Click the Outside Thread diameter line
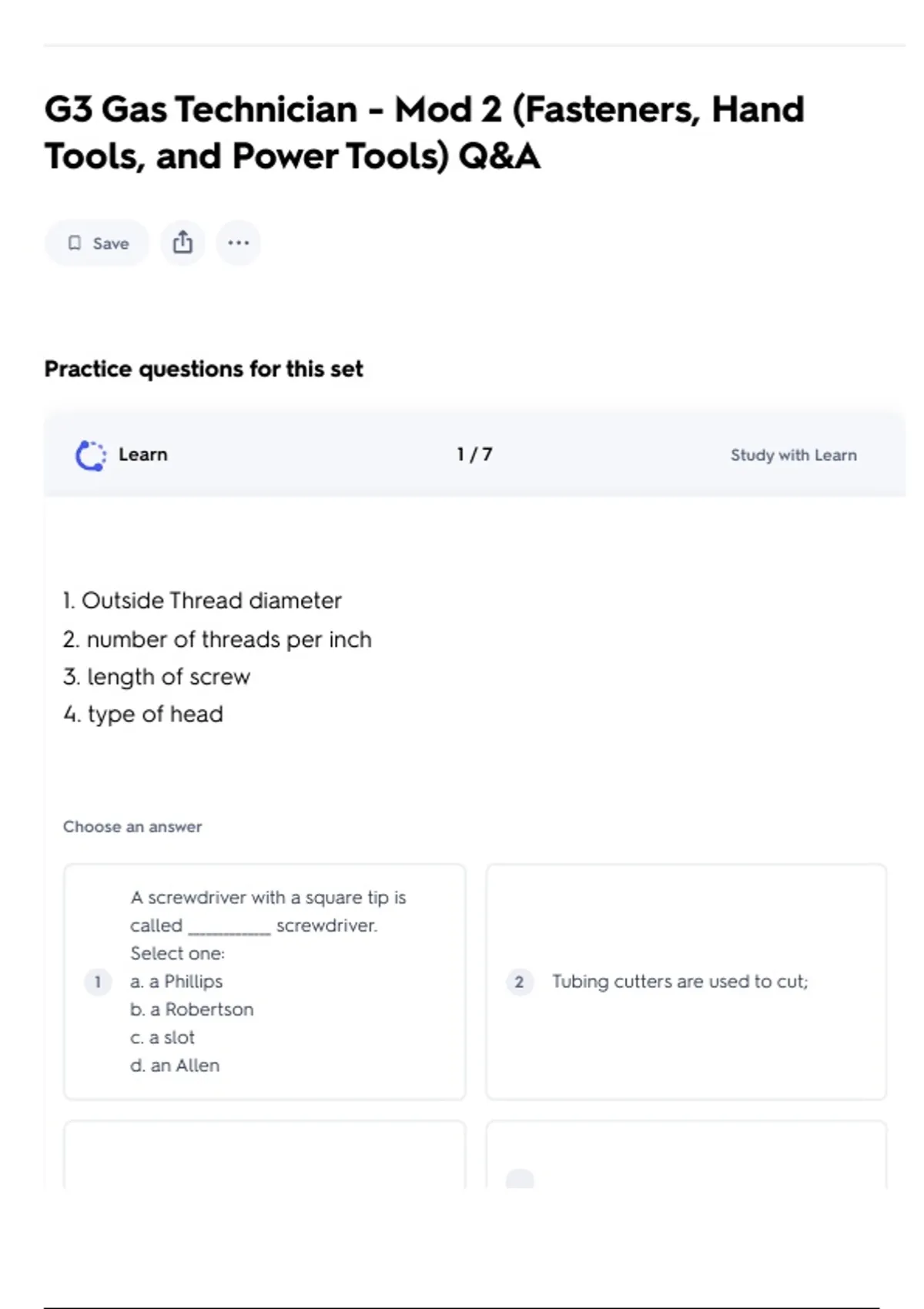 point(203,601)
